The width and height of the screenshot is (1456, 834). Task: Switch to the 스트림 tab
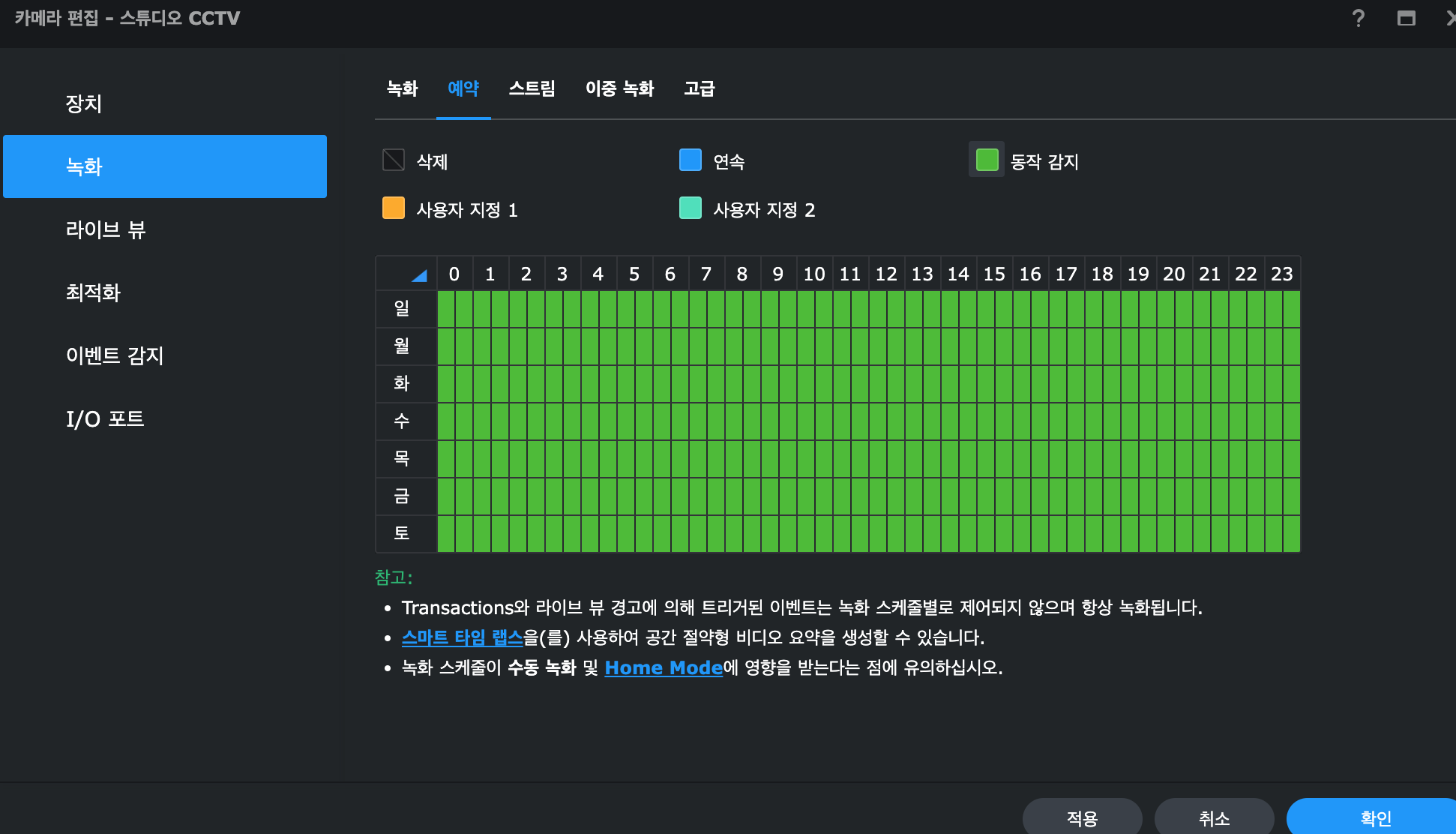point(532,88)
